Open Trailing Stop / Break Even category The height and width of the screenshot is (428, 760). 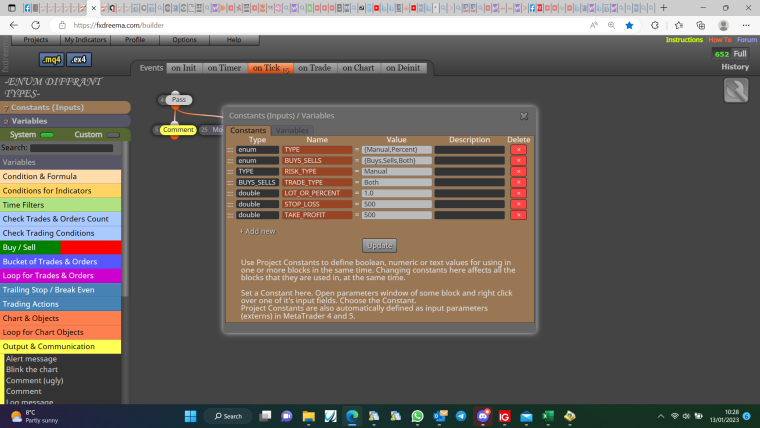pos(61,290)
